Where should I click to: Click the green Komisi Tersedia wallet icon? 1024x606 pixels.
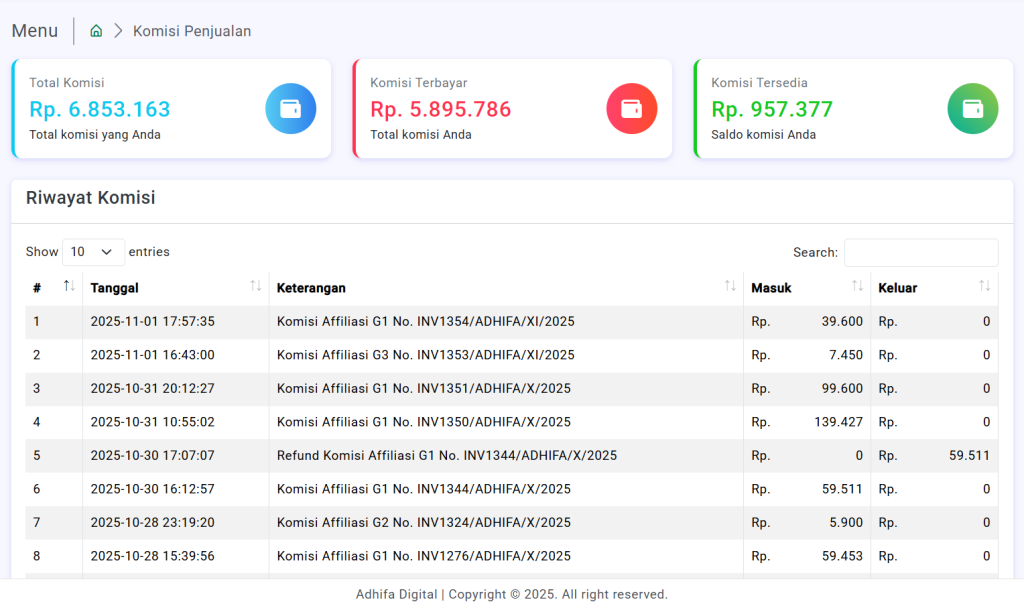(x=972, y=109)
